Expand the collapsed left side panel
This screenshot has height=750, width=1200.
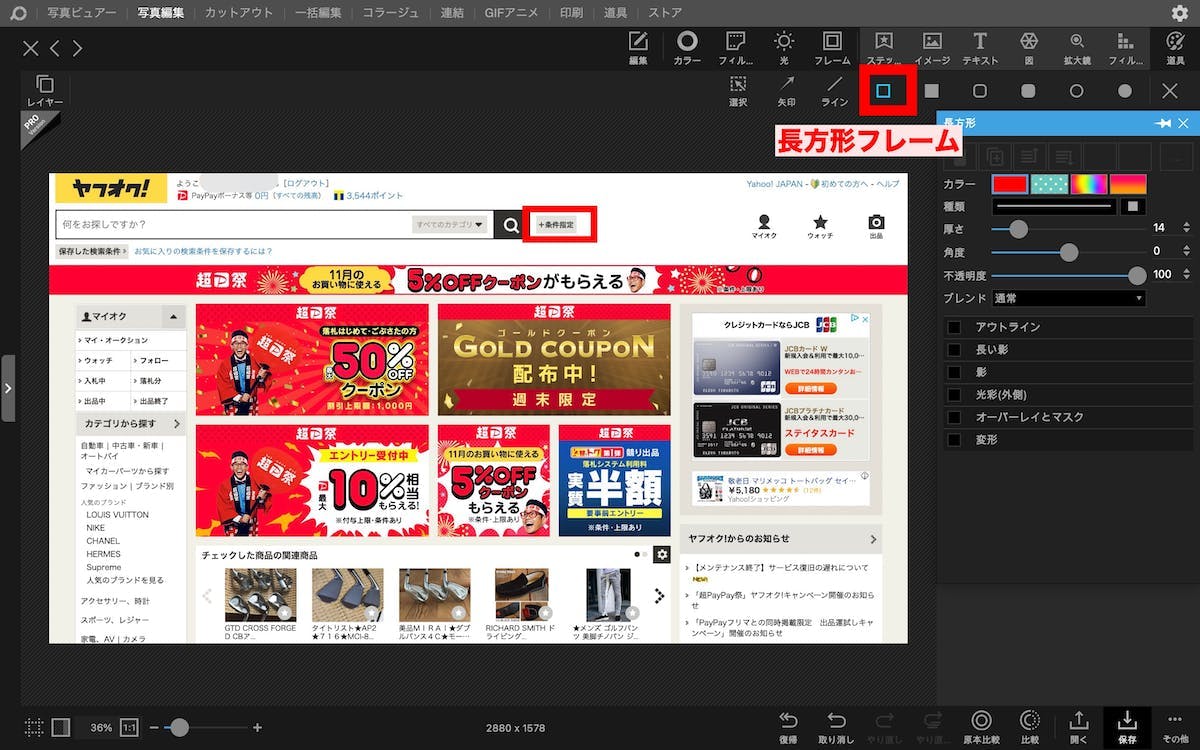click(x=7, y=388)
